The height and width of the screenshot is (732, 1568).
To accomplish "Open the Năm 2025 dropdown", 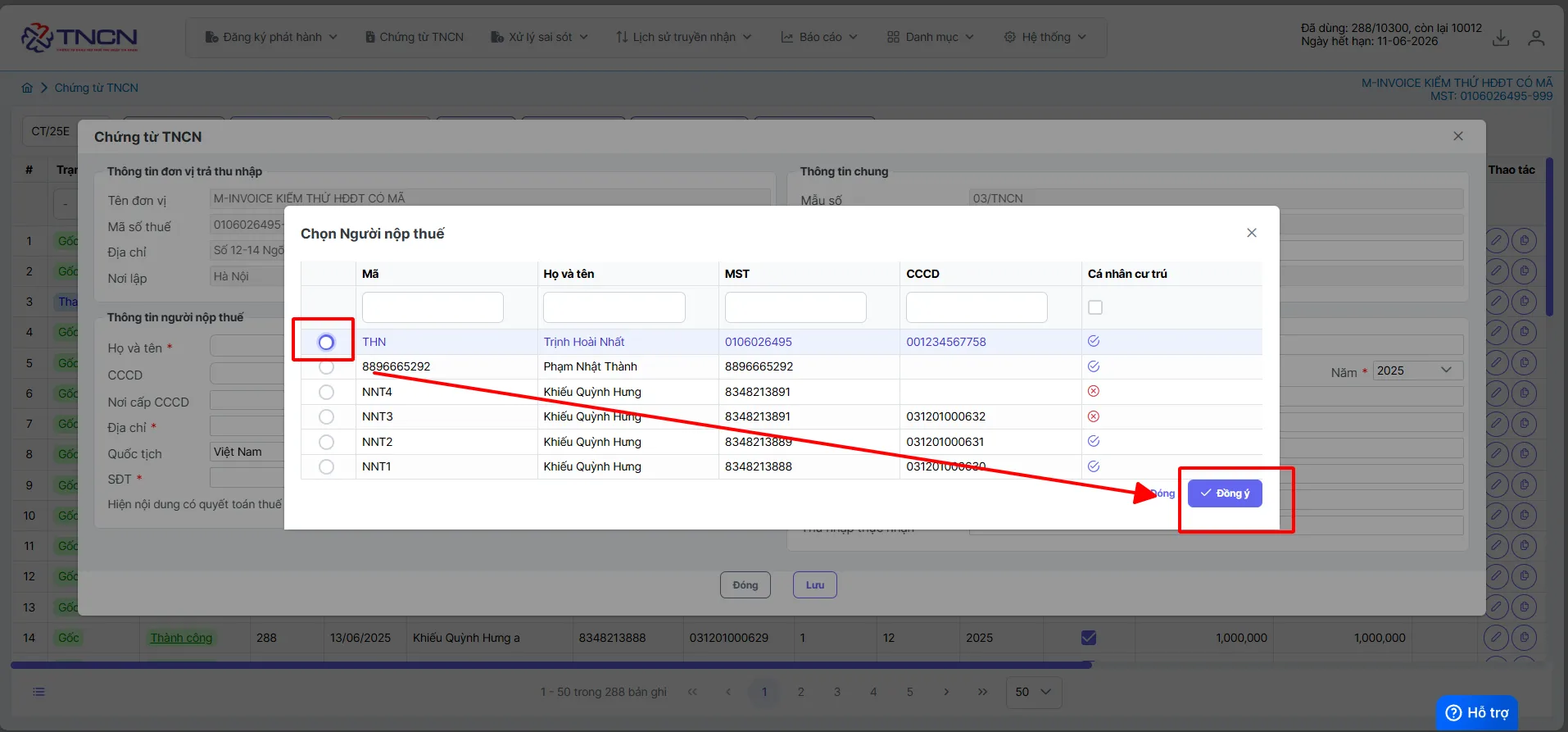I will click(x=1418, y=371).
